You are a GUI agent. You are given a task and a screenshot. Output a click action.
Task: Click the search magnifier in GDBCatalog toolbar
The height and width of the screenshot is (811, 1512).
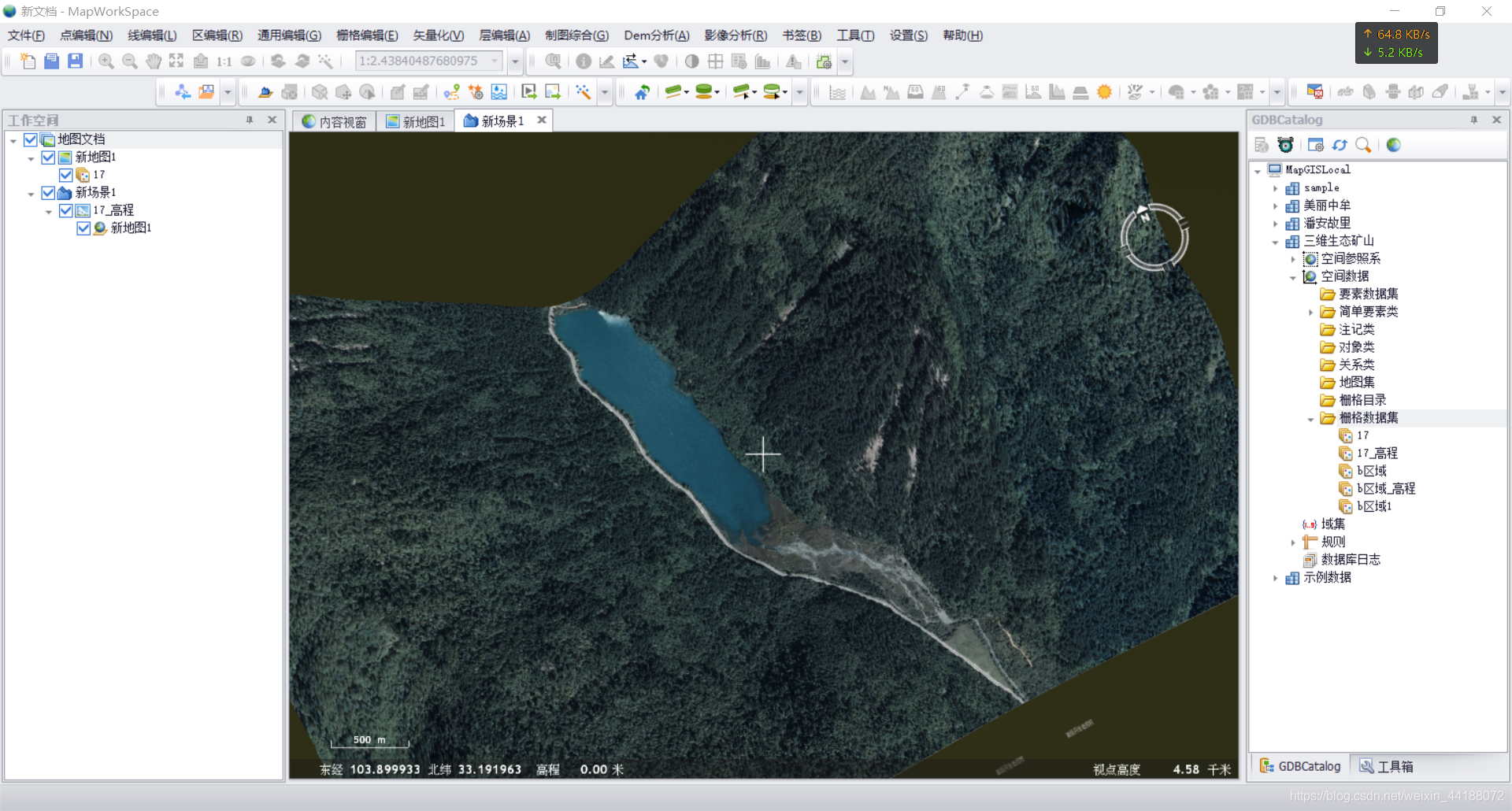click(1363, 145)
